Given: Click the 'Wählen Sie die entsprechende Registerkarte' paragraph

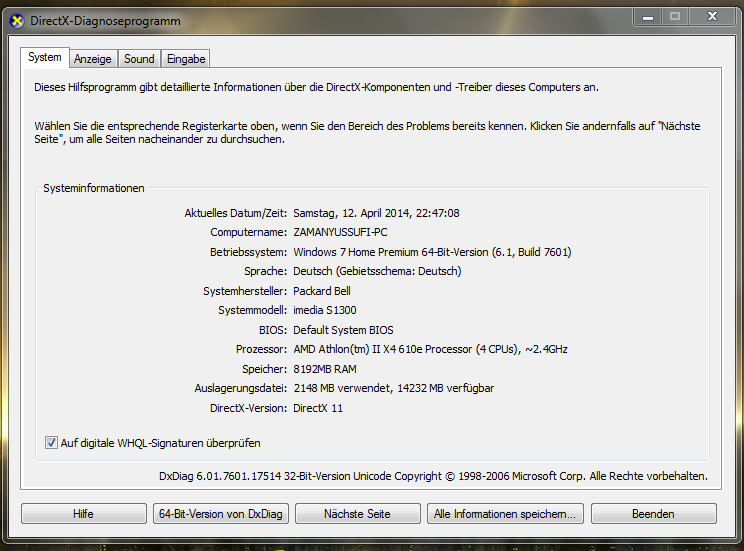Looking at the screenshot, I should click(367, 132).
